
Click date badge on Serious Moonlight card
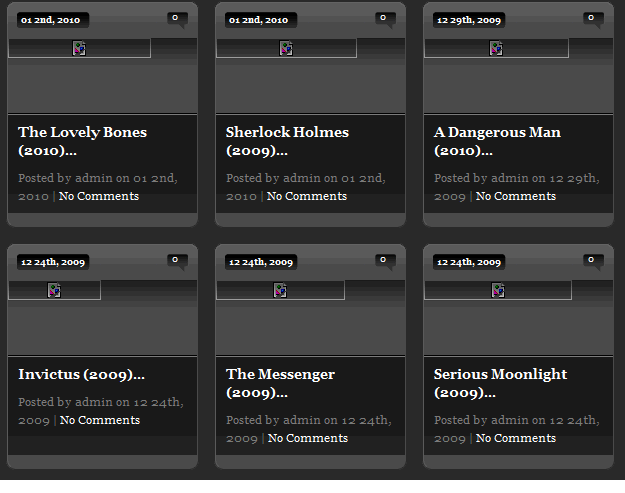[x=469, y=262]
